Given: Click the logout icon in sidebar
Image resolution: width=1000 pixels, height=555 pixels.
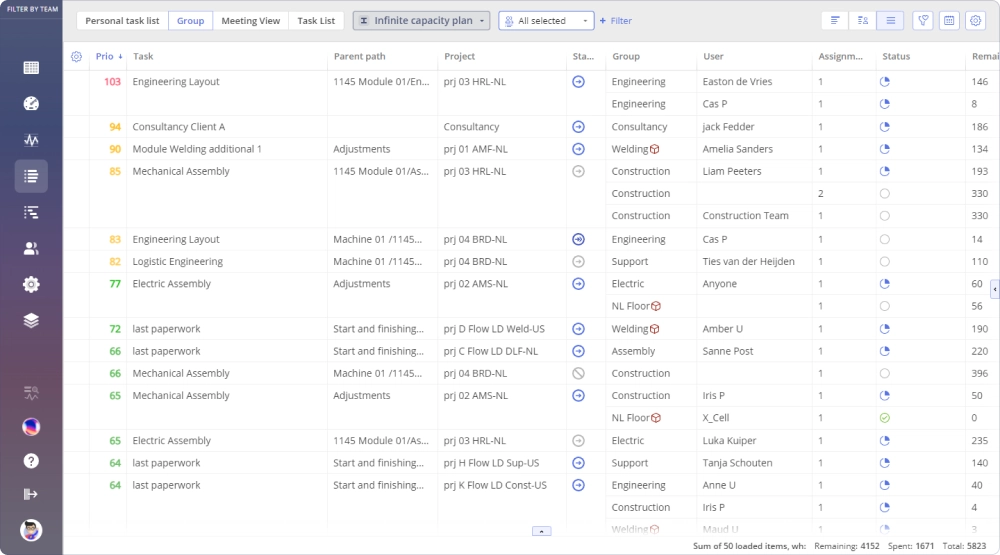Looking at the screenshot, I should pyautogui.click(x=31, y=494).
